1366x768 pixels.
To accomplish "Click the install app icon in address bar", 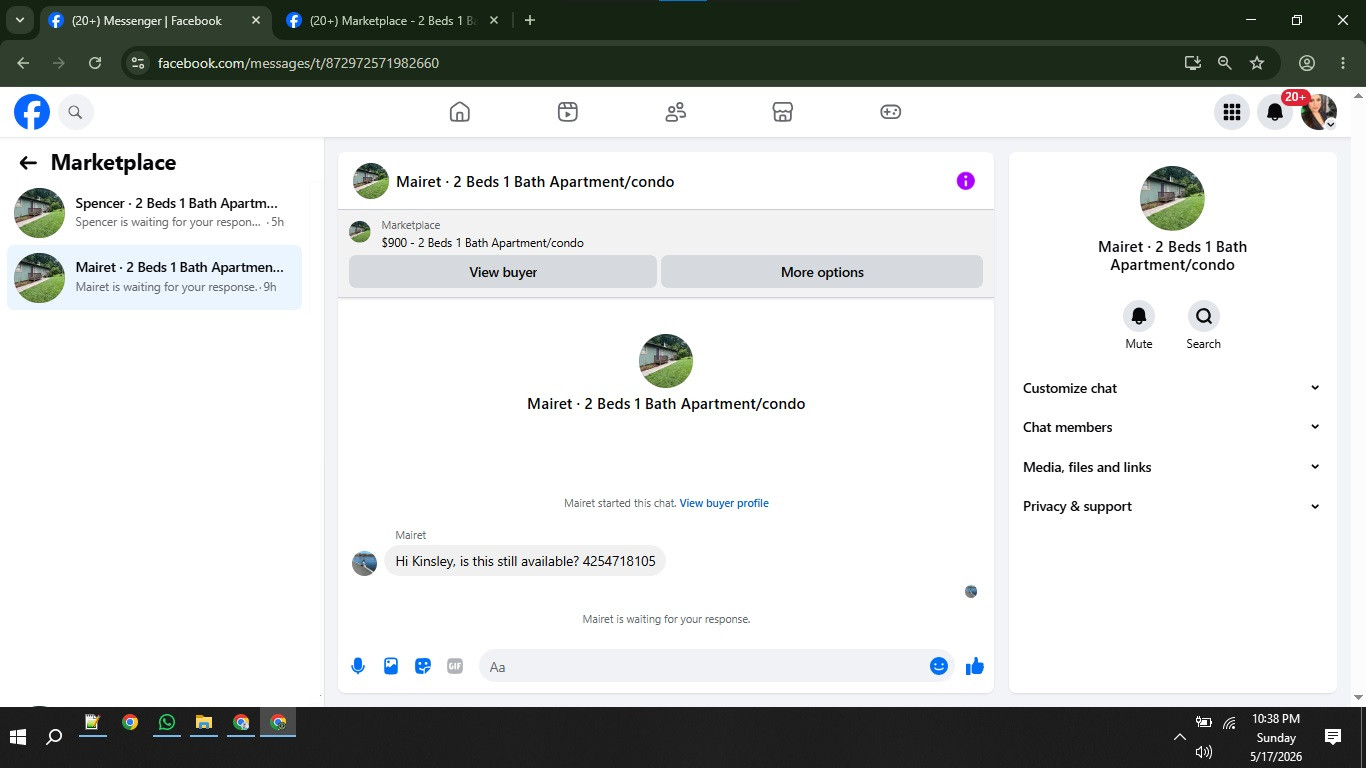I will point(1193,63).
